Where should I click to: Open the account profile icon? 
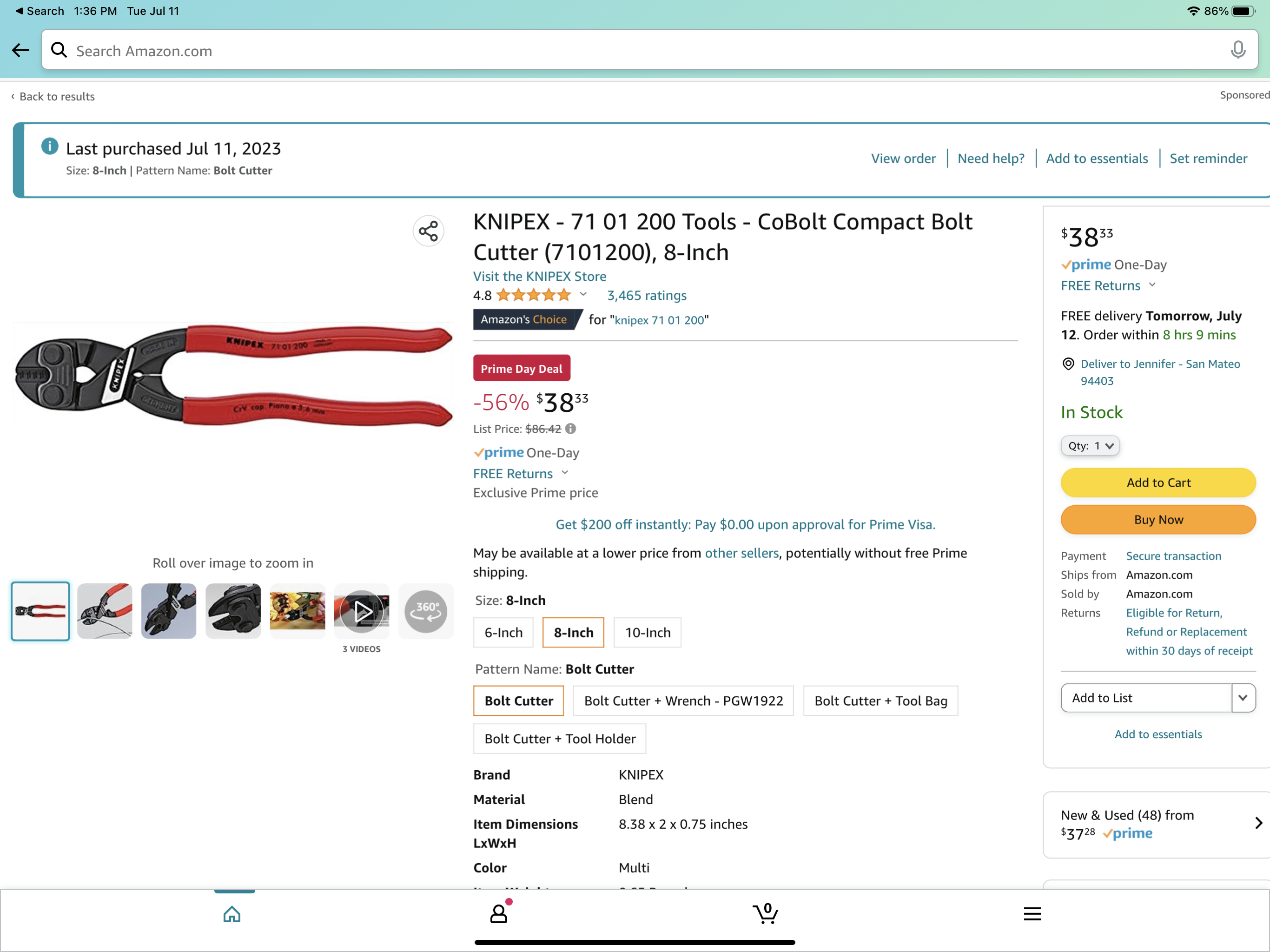pos(499,913)
